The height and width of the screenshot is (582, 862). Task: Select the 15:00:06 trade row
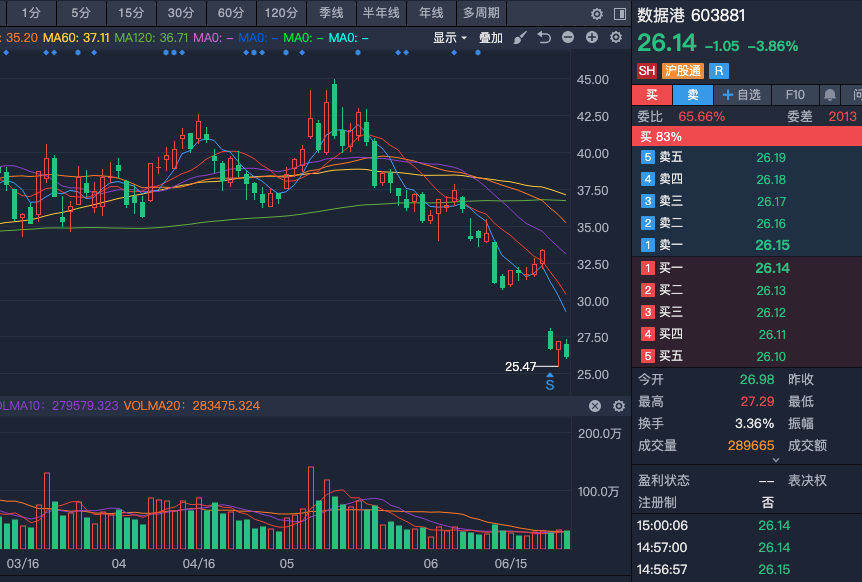point(747,526)
